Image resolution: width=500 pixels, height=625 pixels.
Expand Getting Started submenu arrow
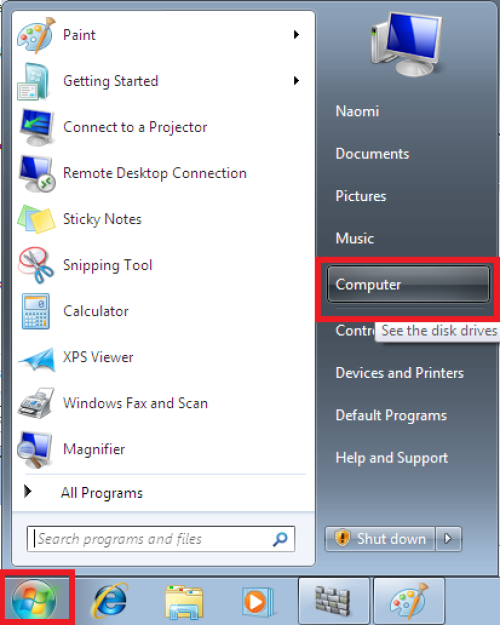click(296, 81)
